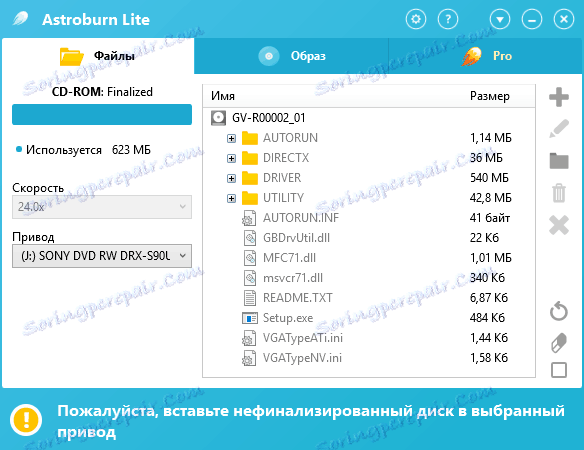
Task: Click the Setup.exe file icon
Action: pyautogui.click(x=250, y=318)
